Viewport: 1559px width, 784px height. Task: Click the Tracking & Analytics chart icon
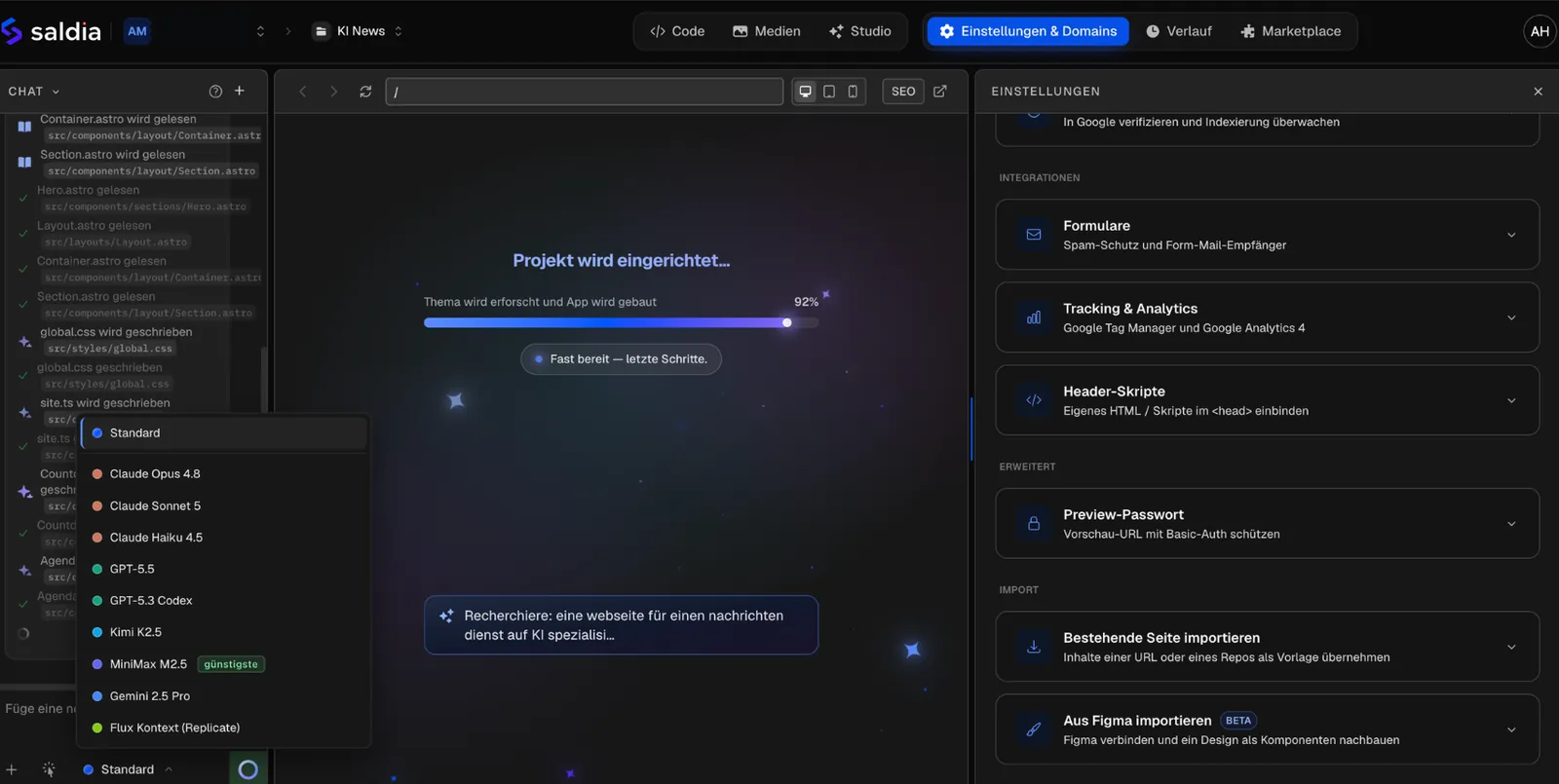(1034, 317)
